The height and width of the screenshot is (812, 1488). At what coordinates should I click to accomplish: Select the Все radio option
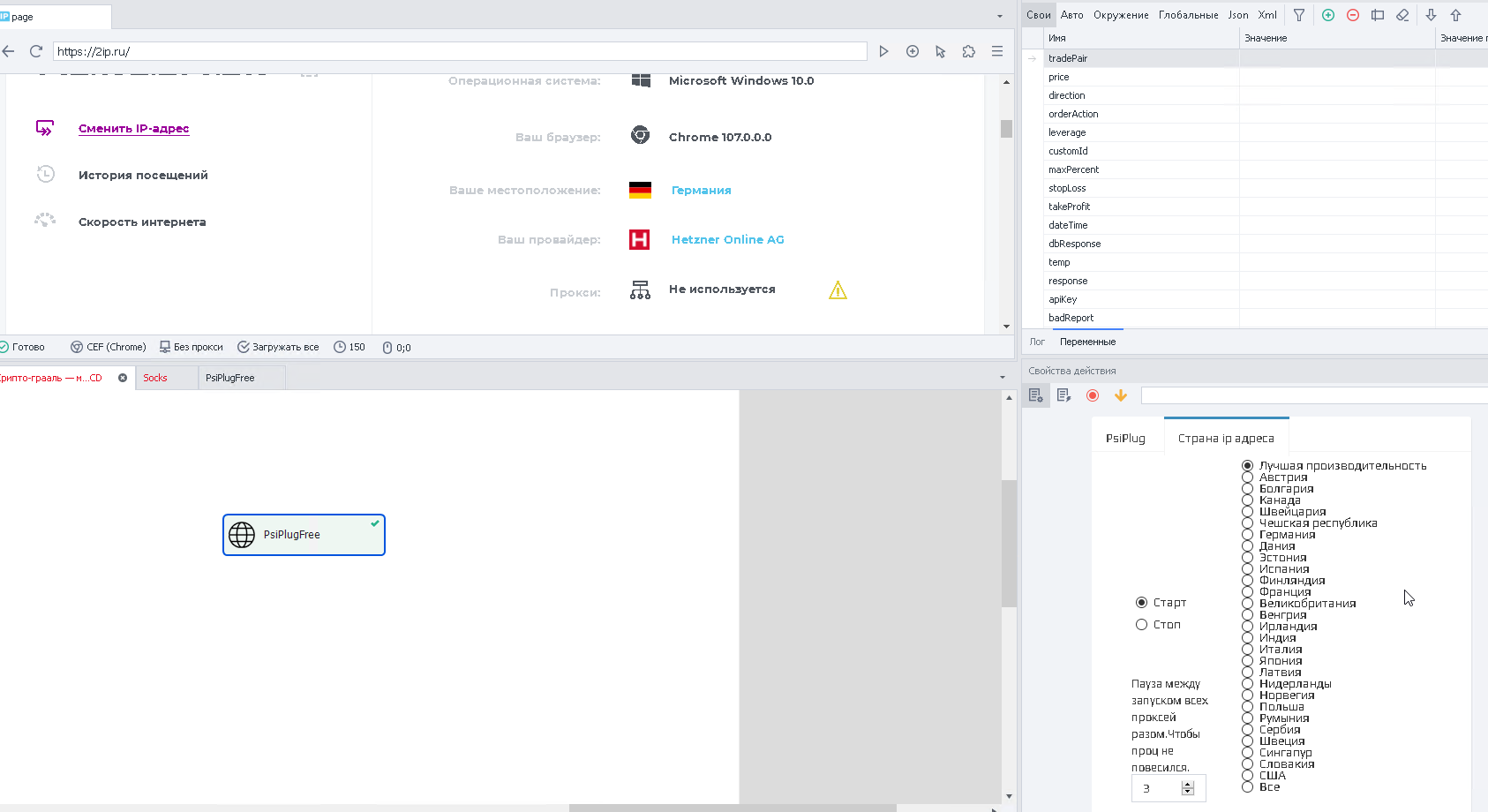click(x=1247, y=786)
